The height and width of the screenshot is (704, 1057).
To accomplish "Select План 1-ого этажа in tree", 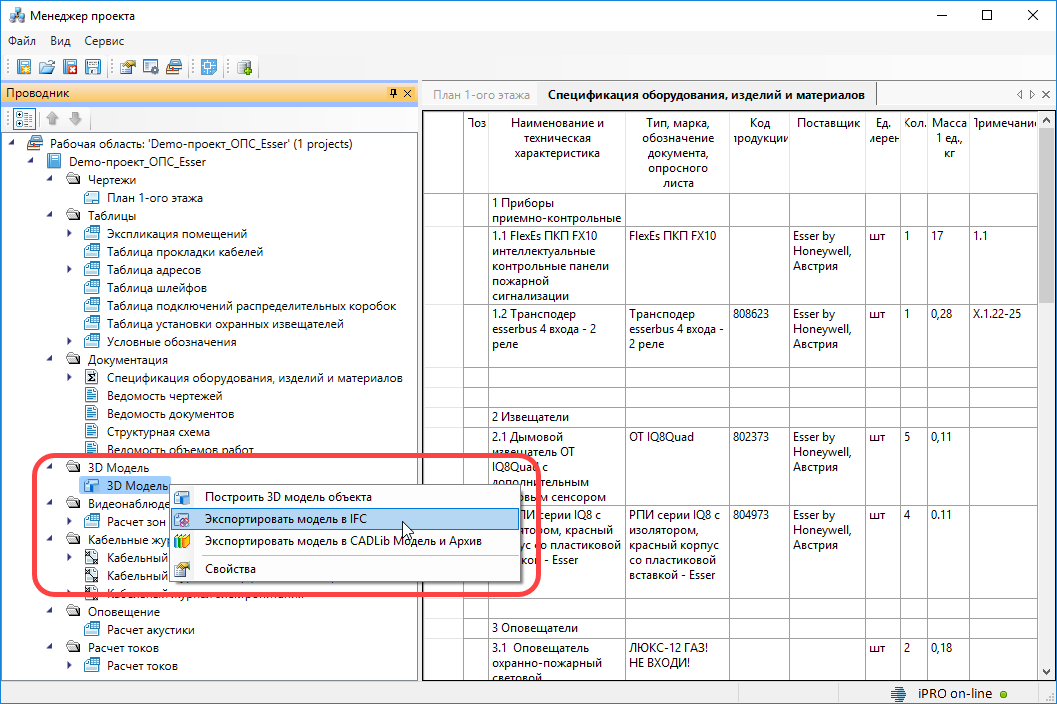I will tap(155, 198).
